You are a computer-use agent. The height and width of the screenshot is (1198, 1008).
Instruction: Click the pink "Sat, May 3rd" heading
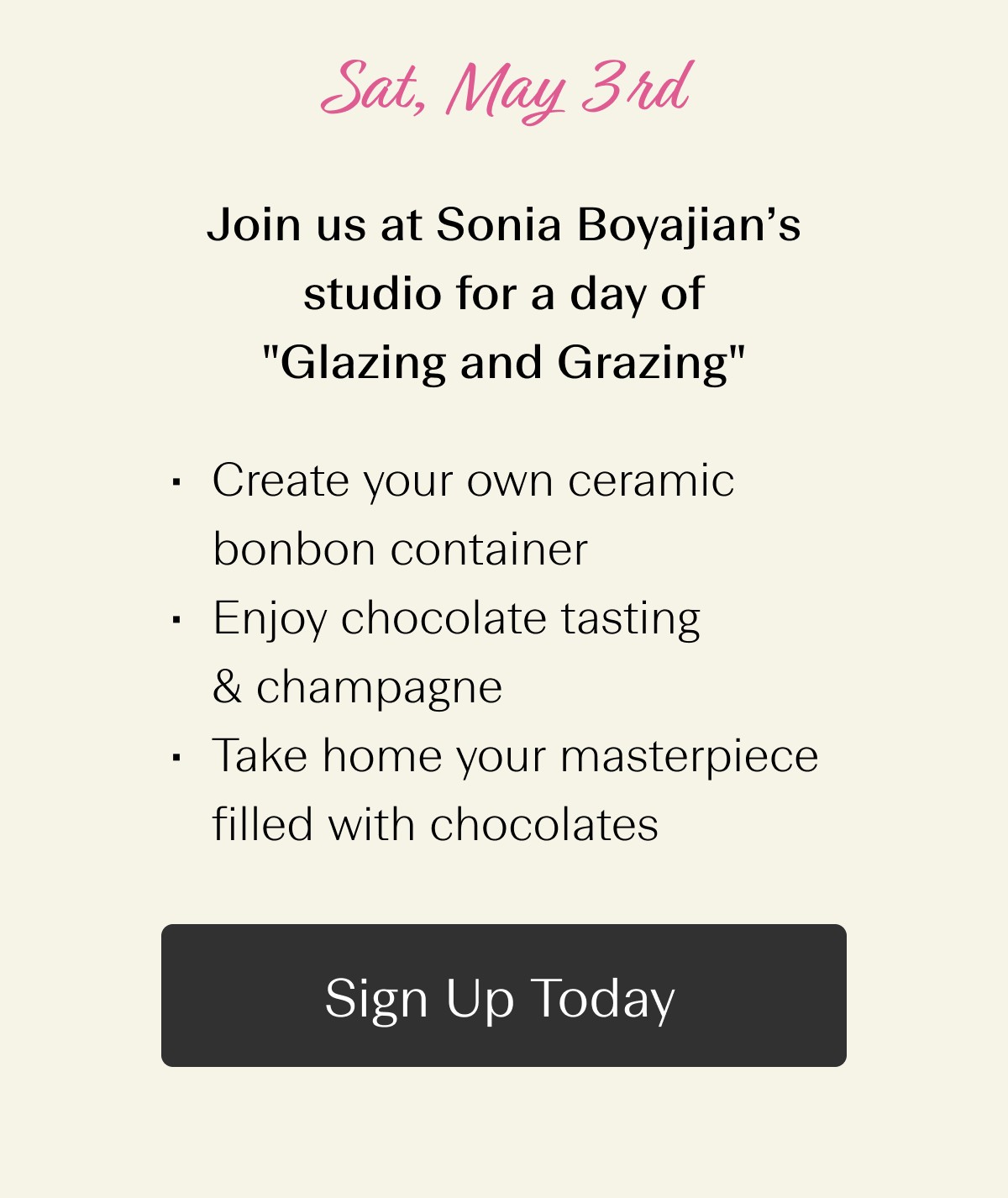pyautogui.click(x=506, y=89)
